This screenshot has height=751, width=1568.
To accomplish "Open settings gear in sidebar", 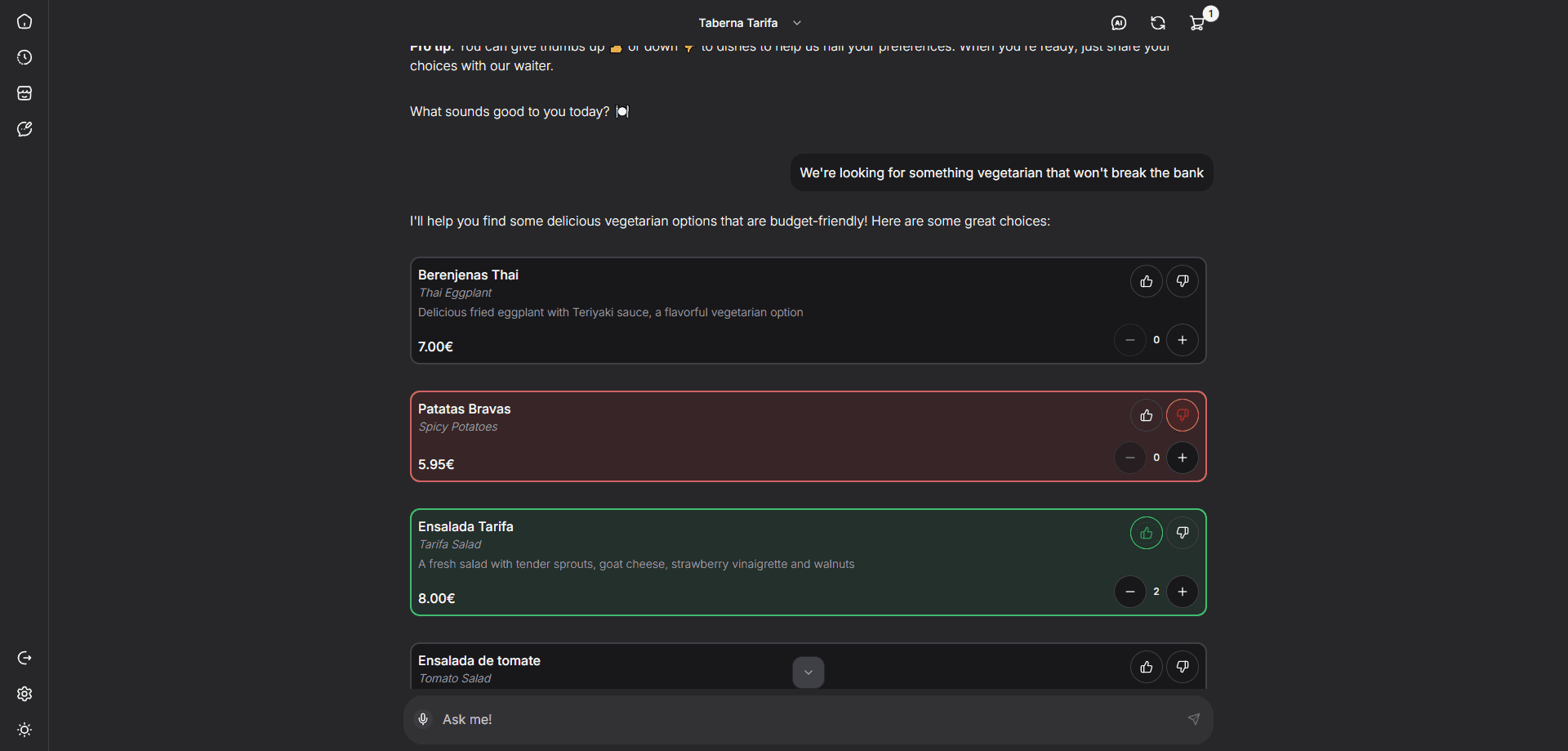I will pyautogui.click(x=24, y=694).
